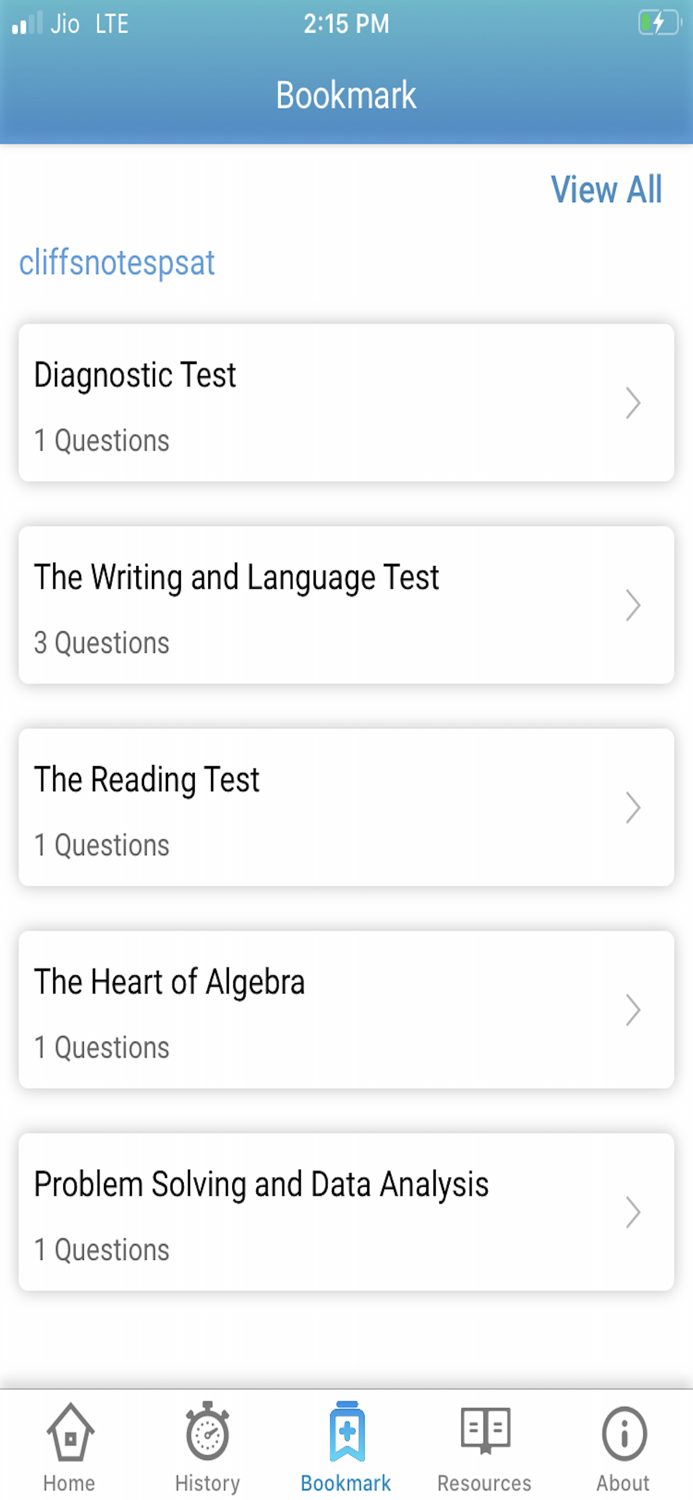Go to the Resources tab

coord(484,1445)
